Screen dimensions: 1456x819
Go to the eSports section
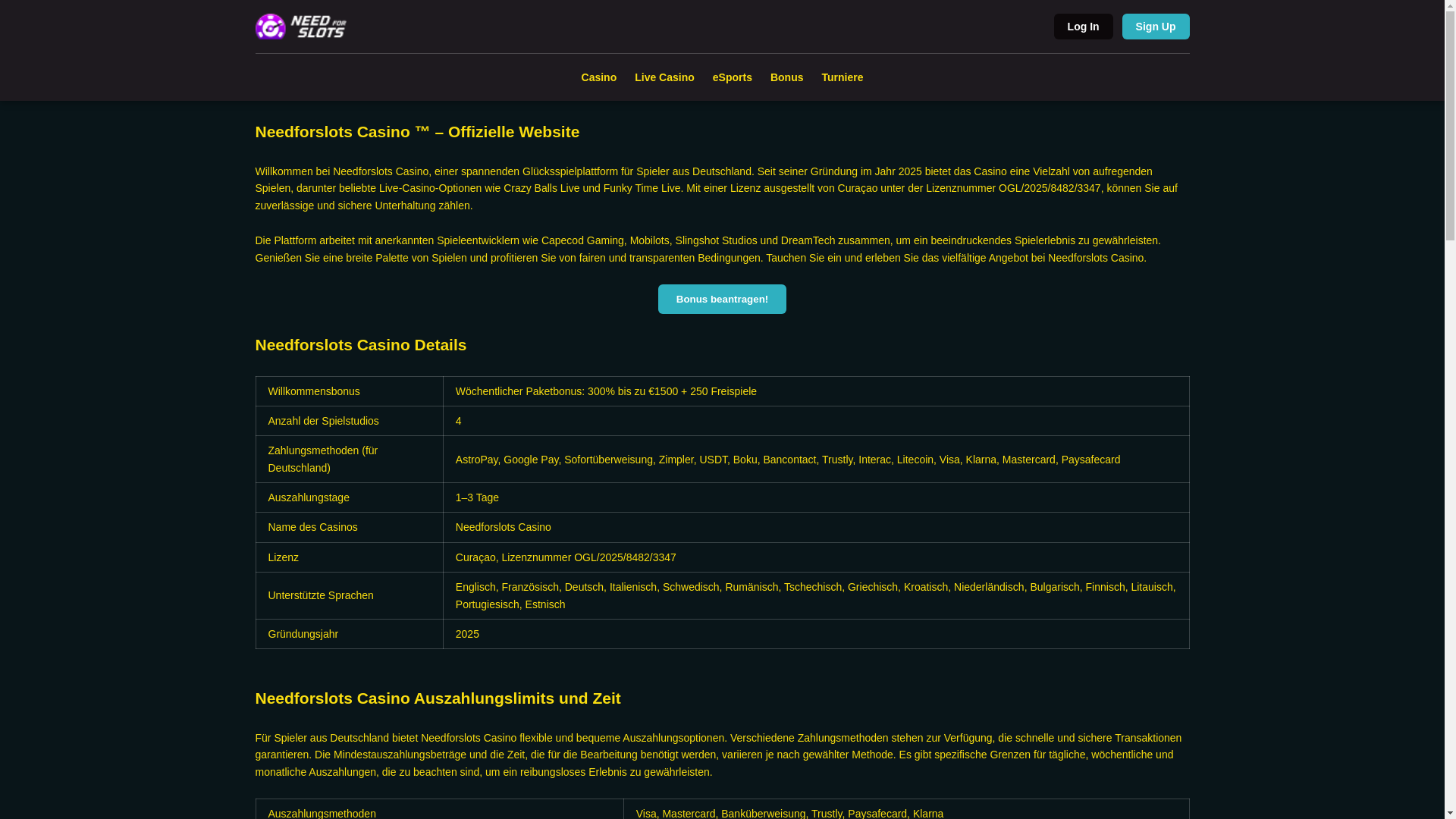(x=732, y=77)
